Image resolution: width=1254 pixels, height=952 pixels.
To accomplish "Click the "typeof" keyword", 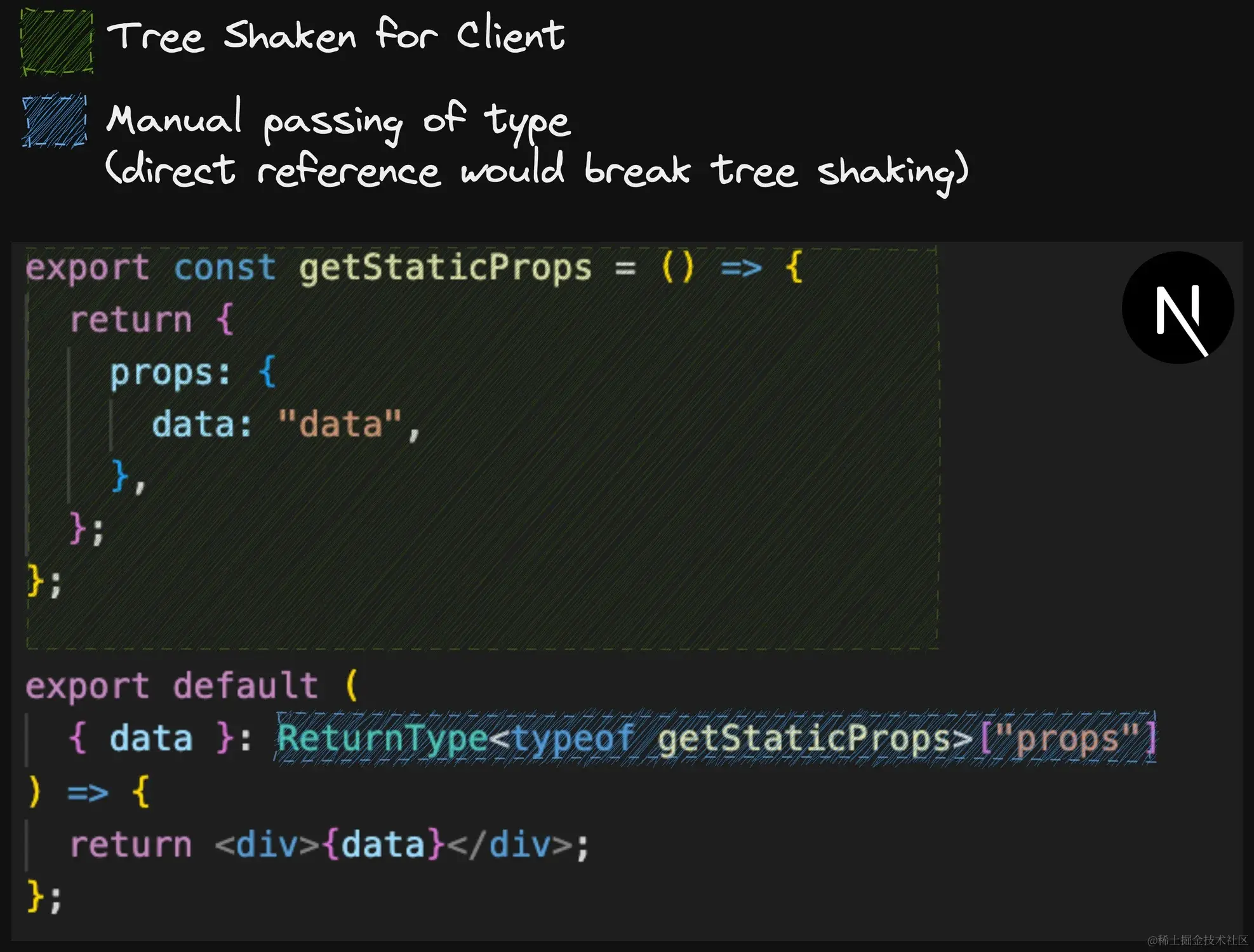I will coord(573,739).
